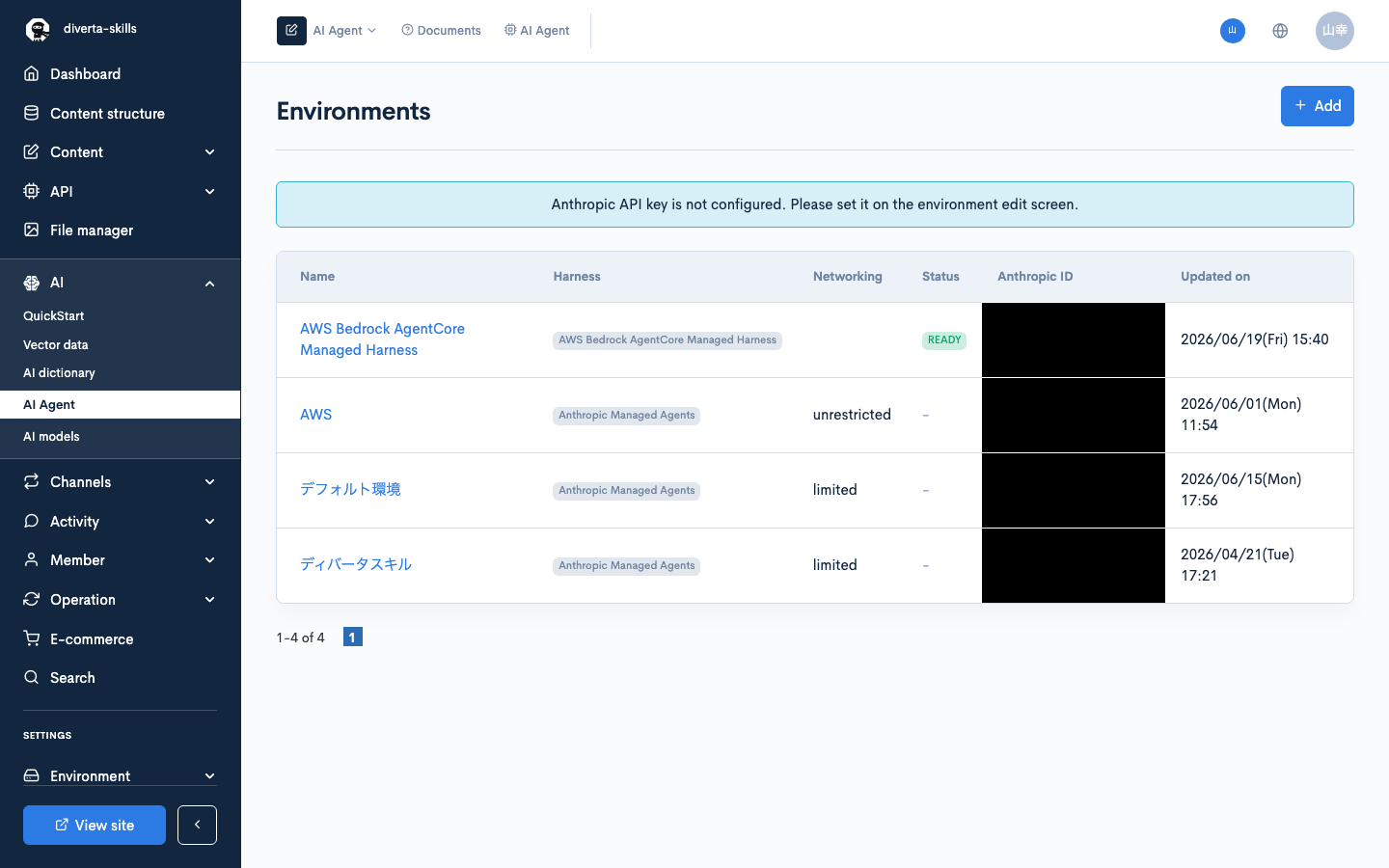Open Dashboard via its home icon
Image resolution: width=1389 pixels, height=868 pixels.
pyautogui.click(x=32, y=73)
